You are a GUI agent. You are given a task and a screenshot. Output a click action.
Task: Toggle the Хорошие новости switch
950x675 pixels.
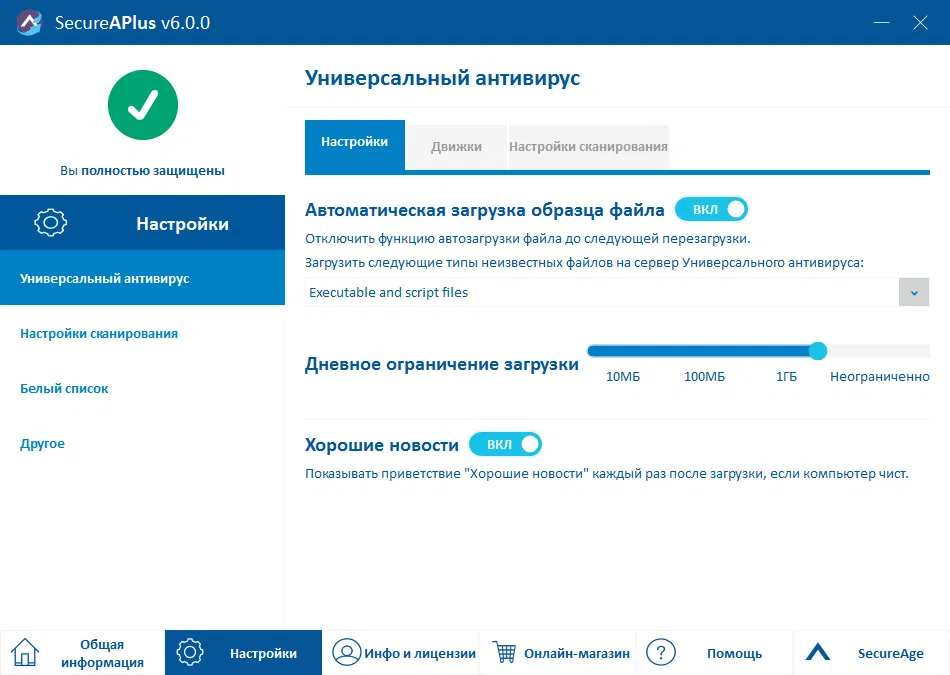click(505, 444)
